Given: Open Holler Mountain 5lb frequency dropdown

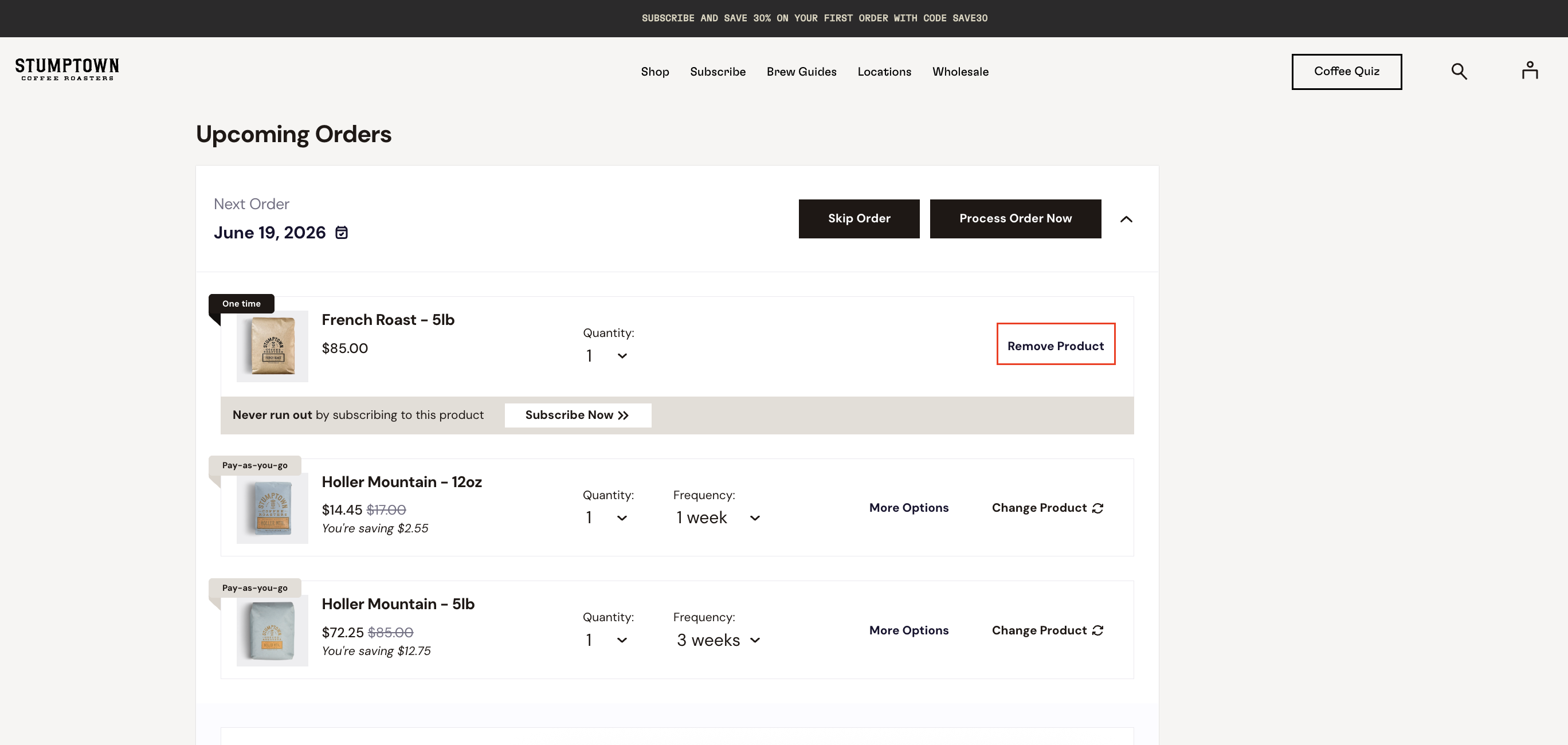Looking at the screenshot, I should (718, 640).
